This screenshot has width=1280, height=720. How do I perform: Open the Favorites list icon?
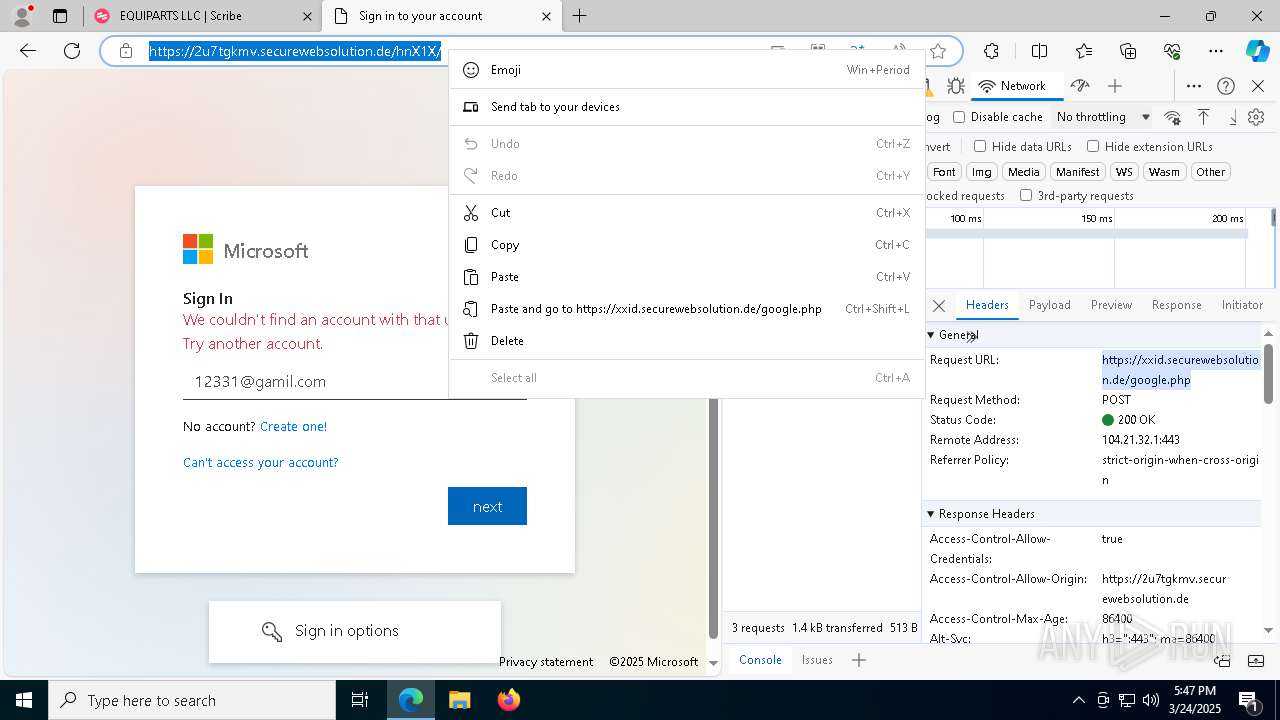1084,51
